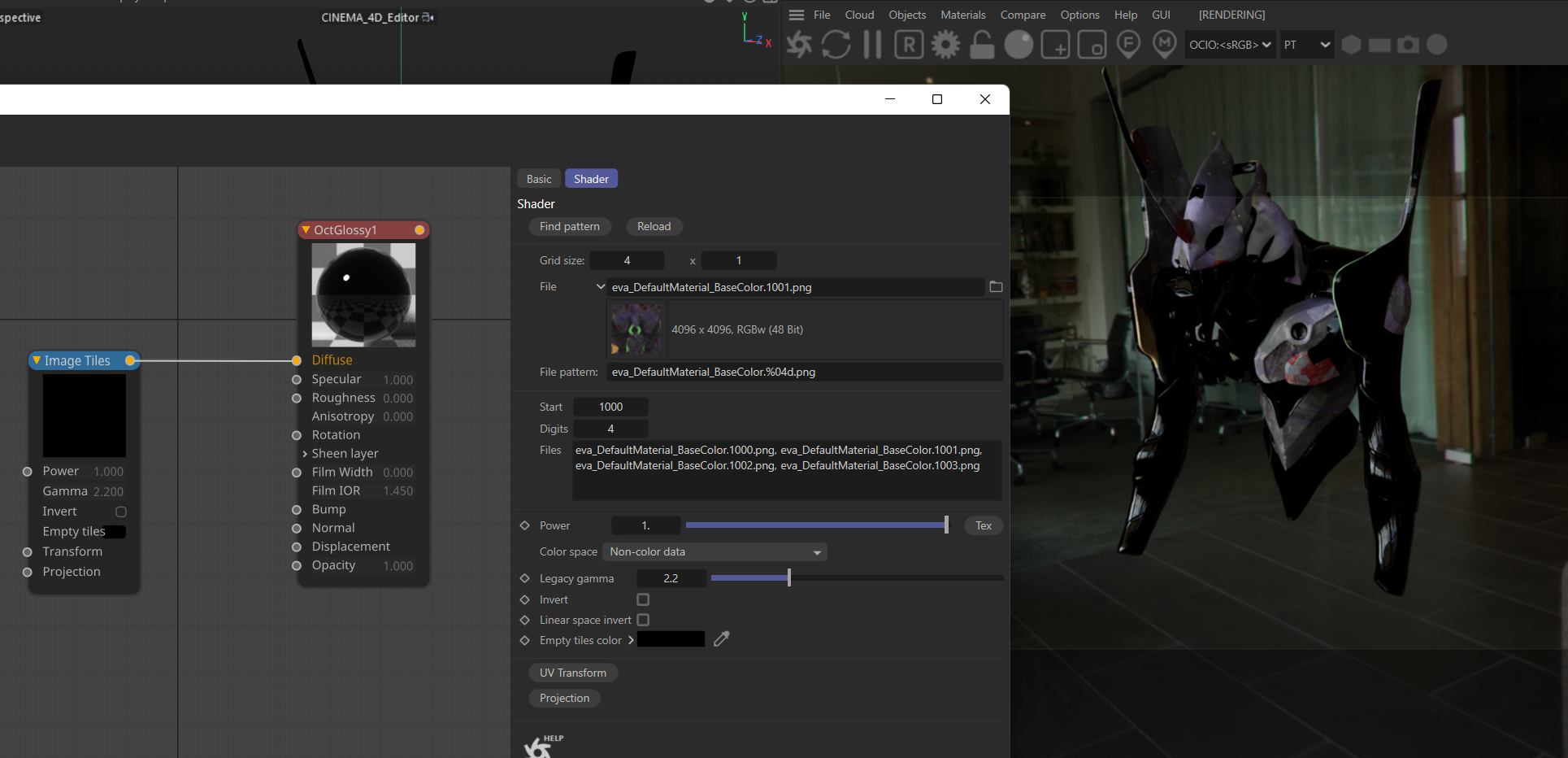Pick empty tiles color with eyedropper
This screenshot has width=1568, height=758.
click(x=721, y=640)
